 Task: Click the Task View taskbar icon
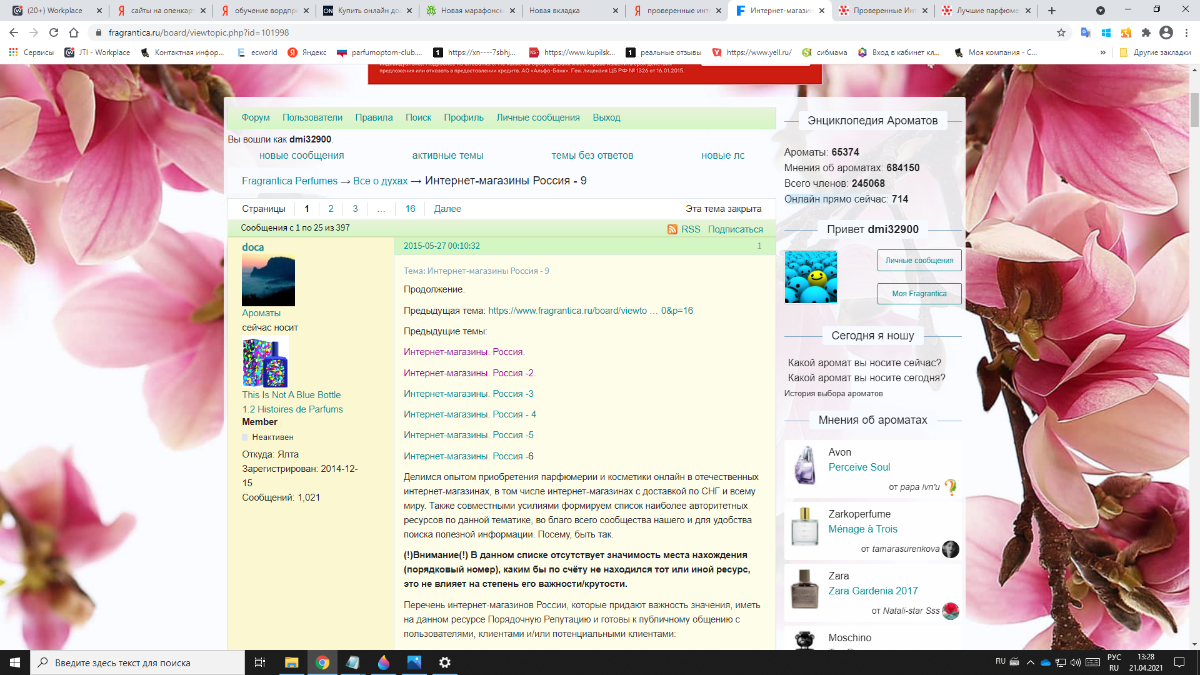(259, 662)
